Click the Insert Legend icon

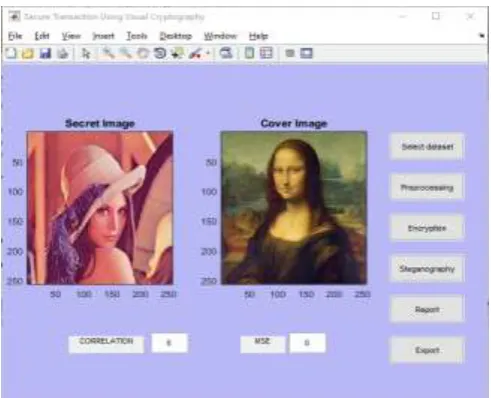266,53
